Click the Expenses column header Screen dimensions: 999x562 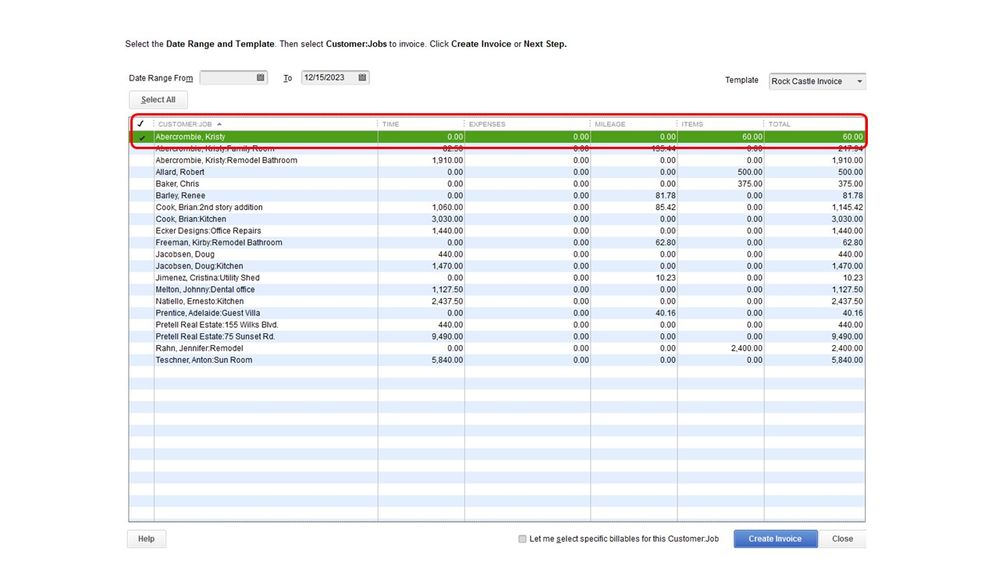pos(487,124)
